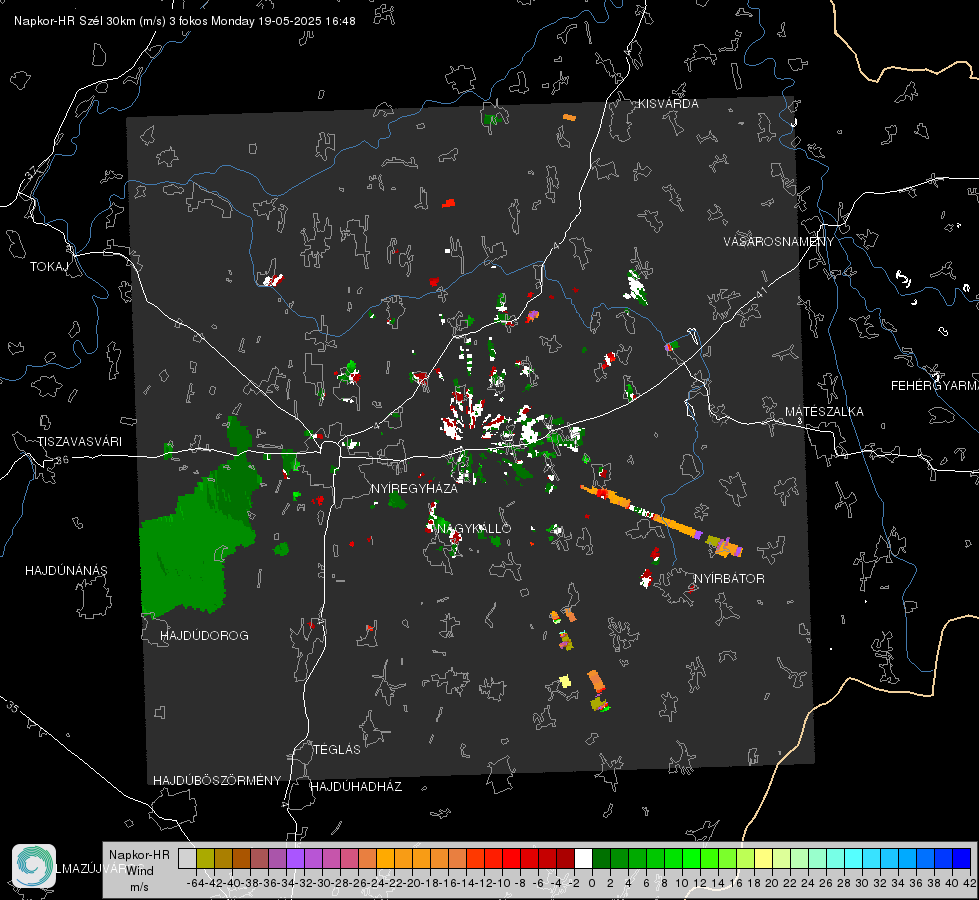Select the KISVÁRDA city label
The height and width of the screenshot is (900, 979).
668,104
